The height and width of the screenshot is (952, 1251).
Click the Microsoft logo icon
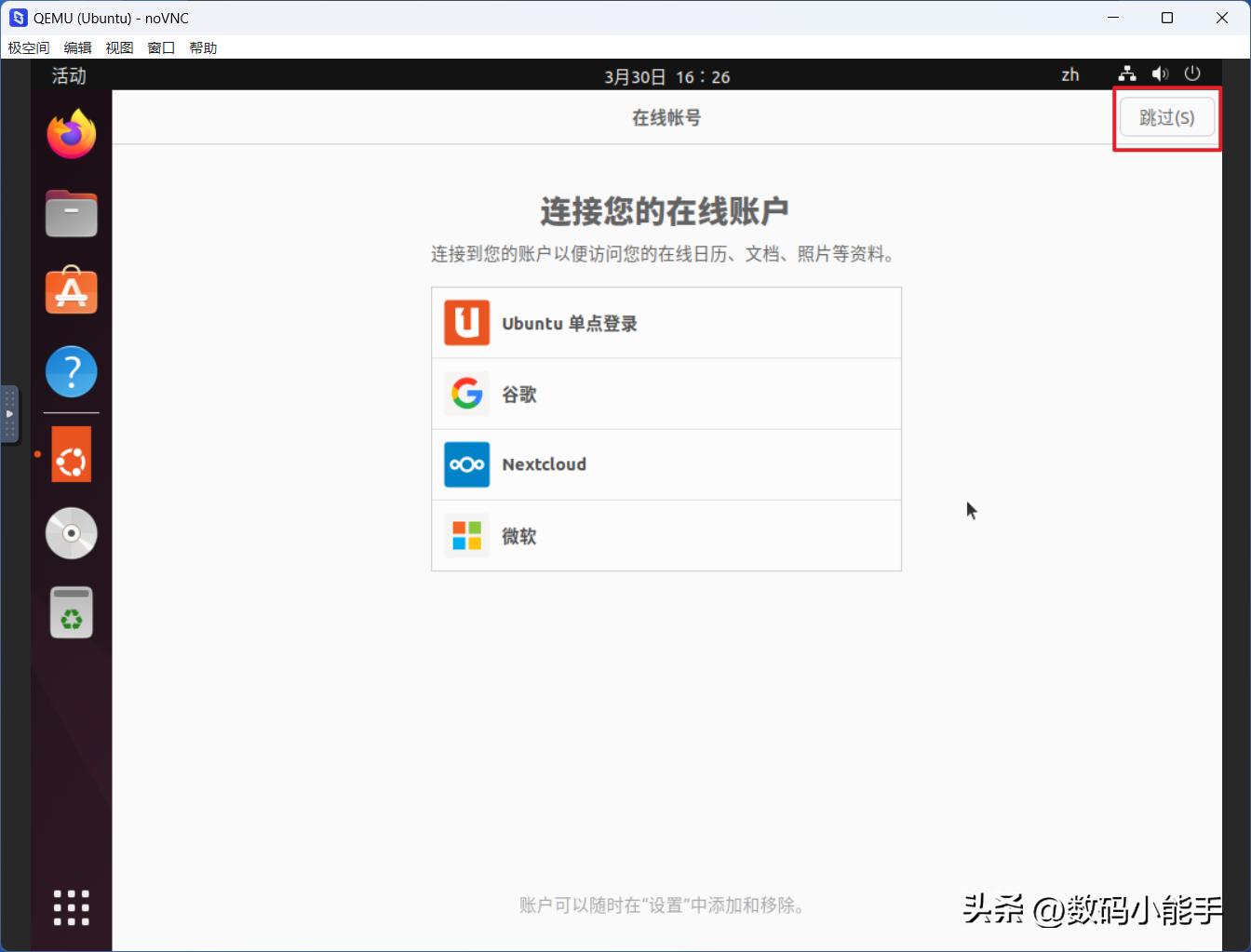(x=466, y=535)
